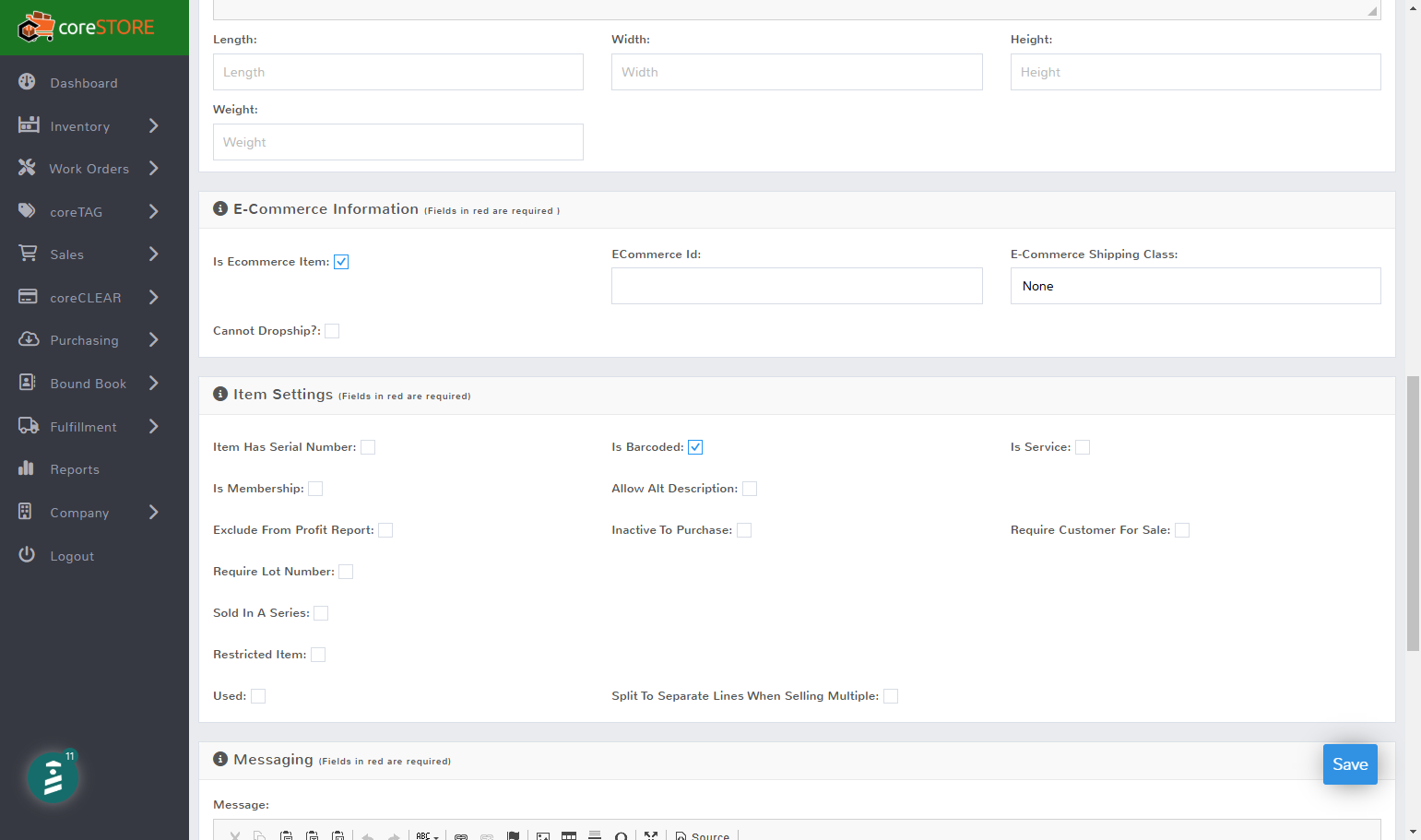Check the Is Service checkbox
This screenshot has width=1421, height=840.
[x=1083, y=447]
